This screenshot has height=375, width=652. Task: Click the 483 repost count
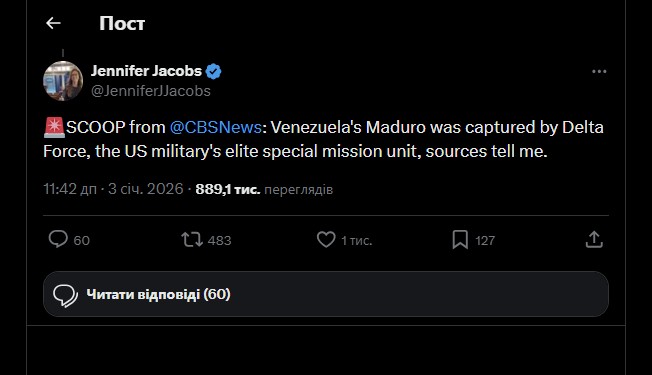220,240
